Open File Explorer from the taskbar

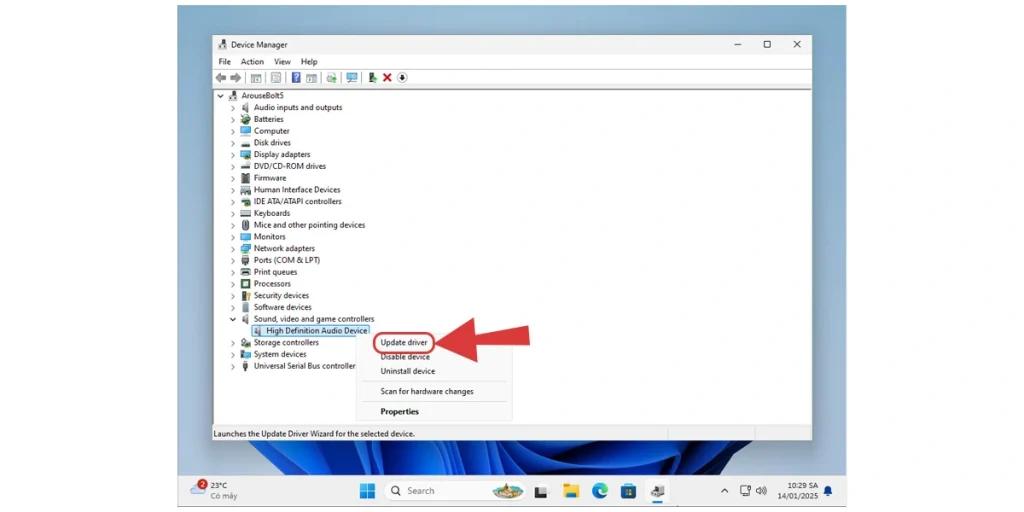click(571, 491)
